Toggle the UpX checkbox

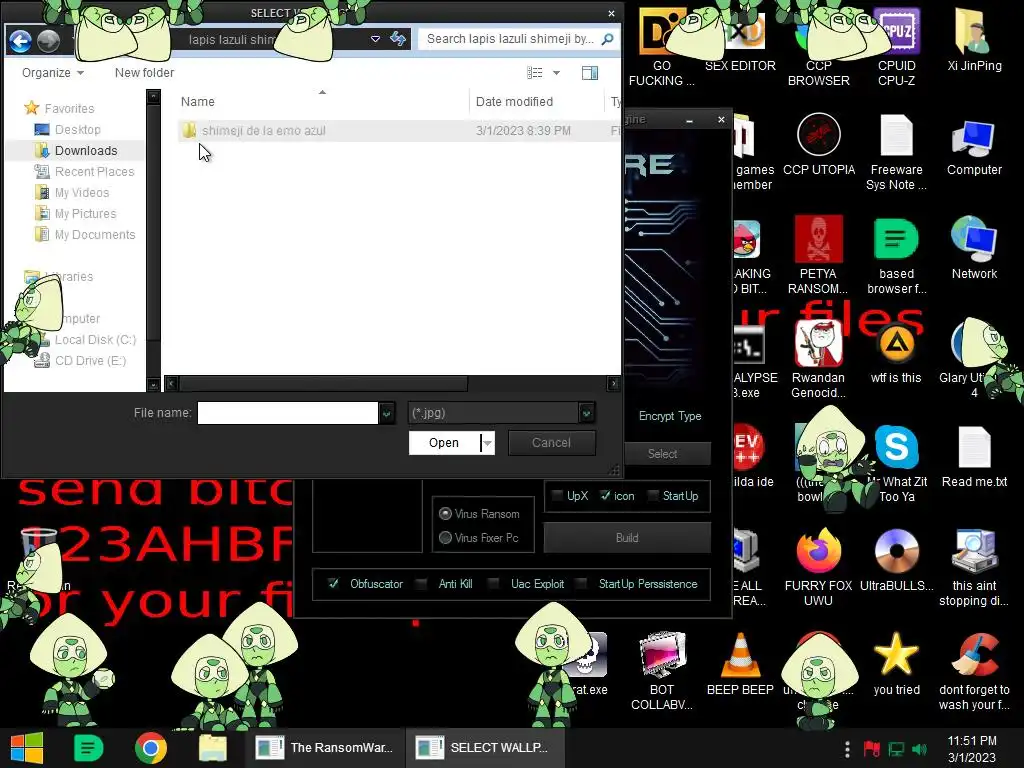[557, 496]
